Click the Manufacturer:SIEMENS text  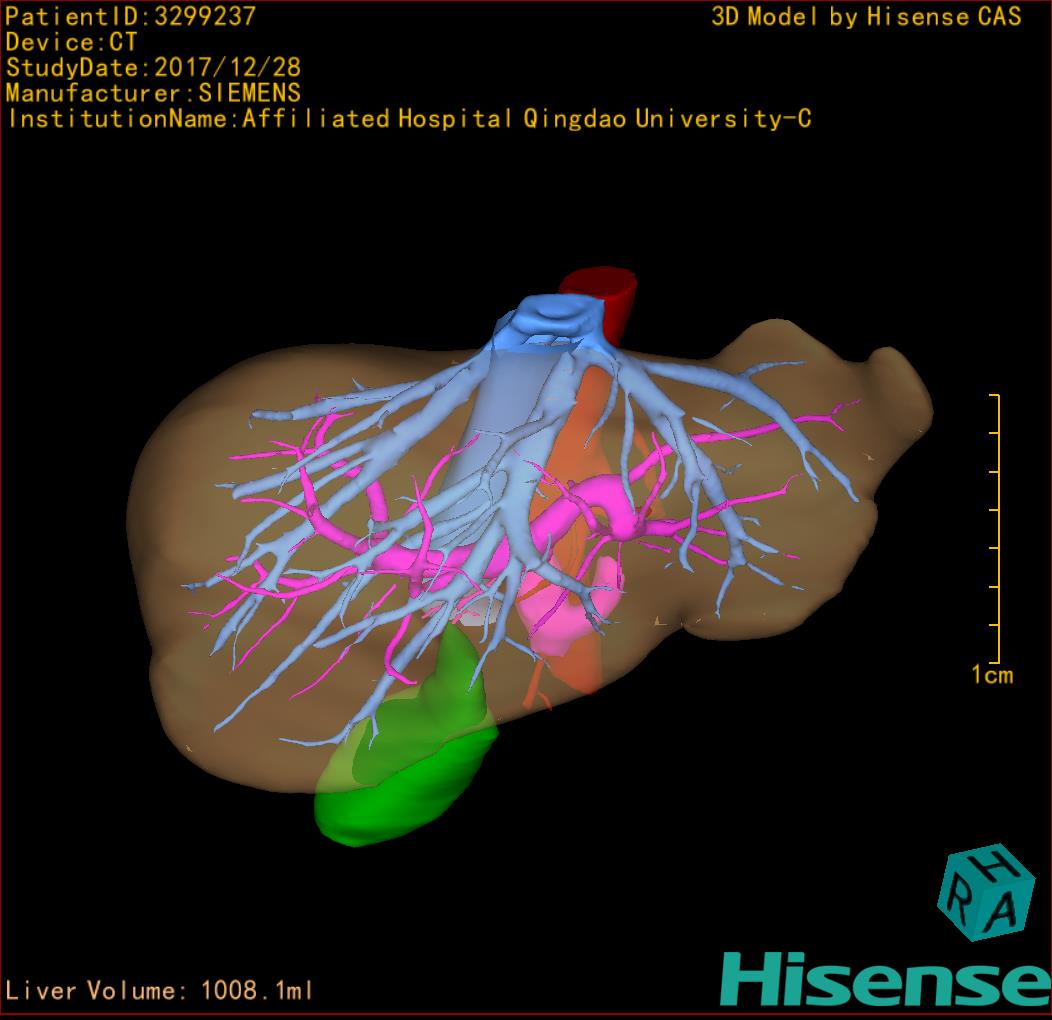[154, 93]
